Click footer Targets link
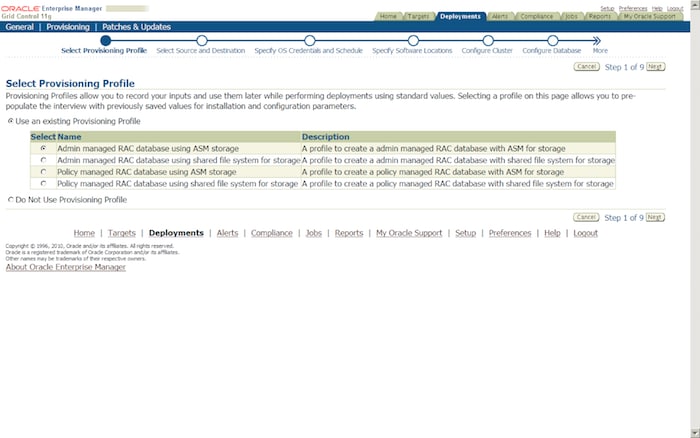Screen dimensions: 700x438 coord(121,233)
